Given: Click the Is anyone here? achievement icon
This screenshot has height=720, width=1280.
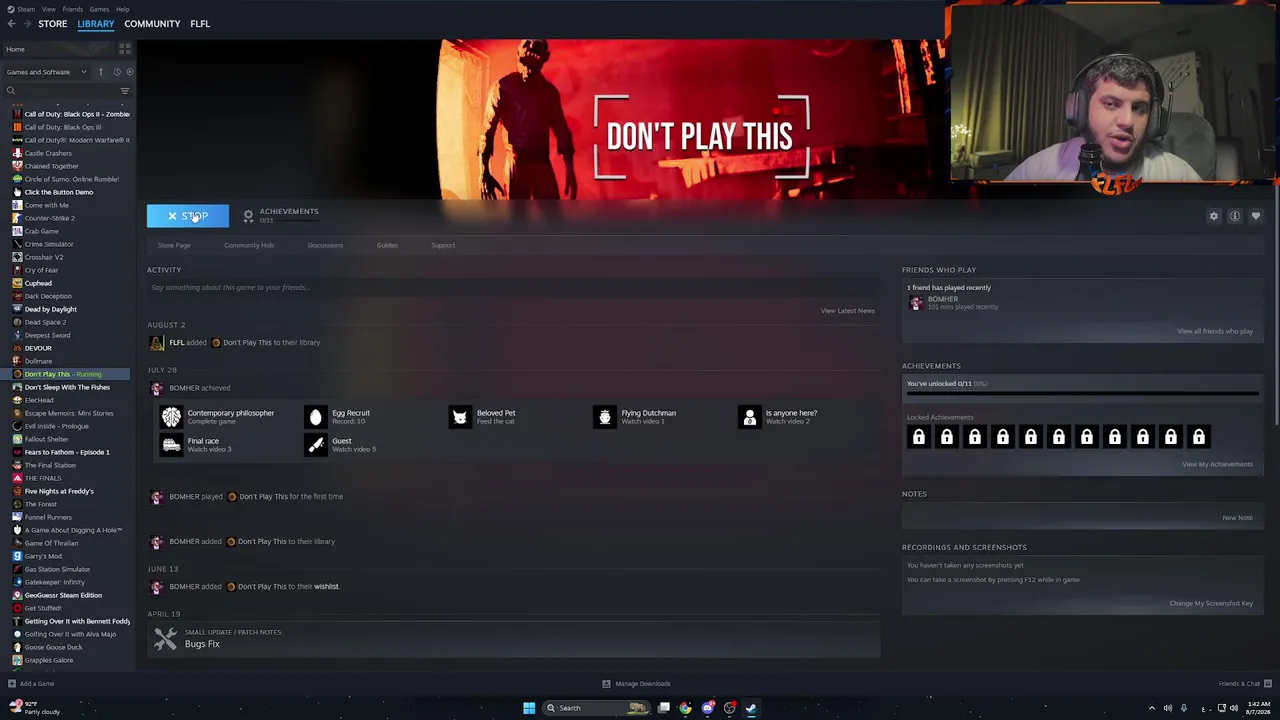Looking at the screenshot, I should (750, 416).
